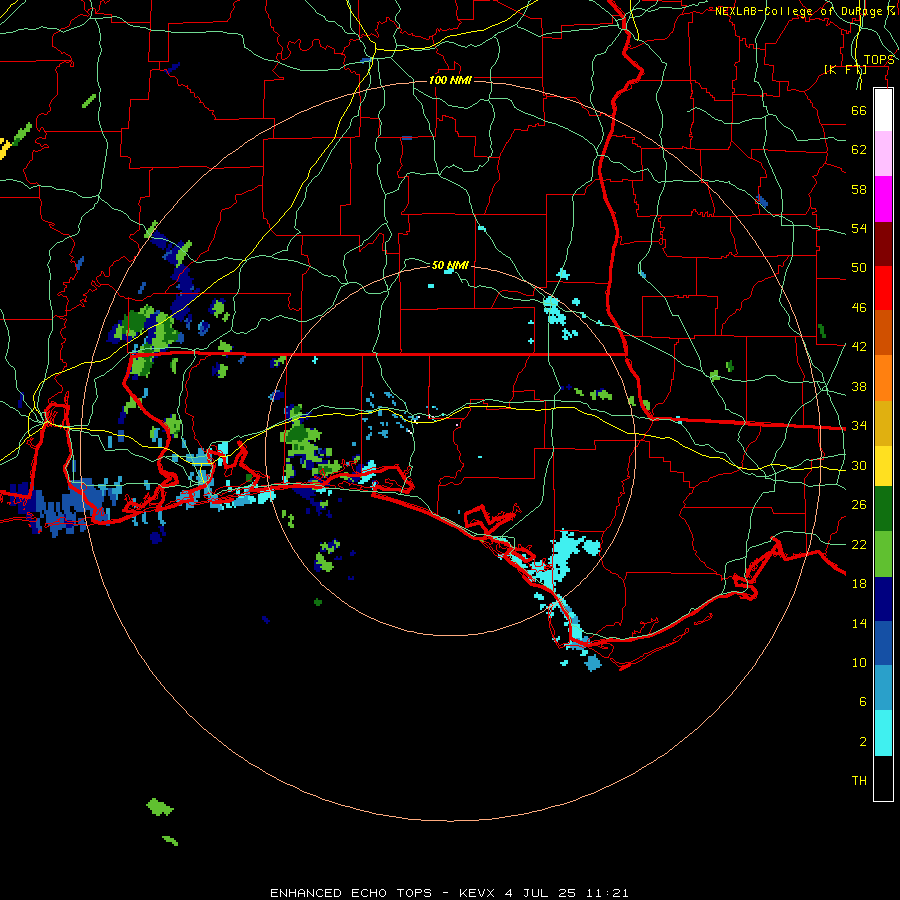Click the gold 38 kft legend swatch
This screenshot has width=900, height=900.
[x=883, y=423]
